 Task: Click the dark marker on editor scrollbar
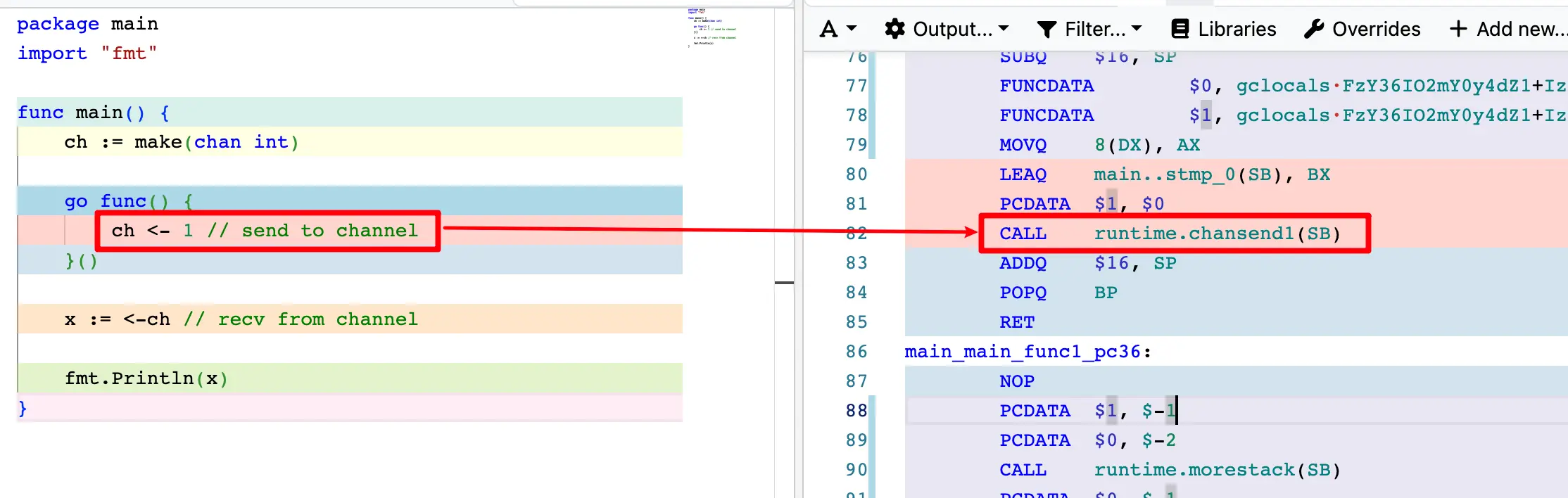pos(784,283)
